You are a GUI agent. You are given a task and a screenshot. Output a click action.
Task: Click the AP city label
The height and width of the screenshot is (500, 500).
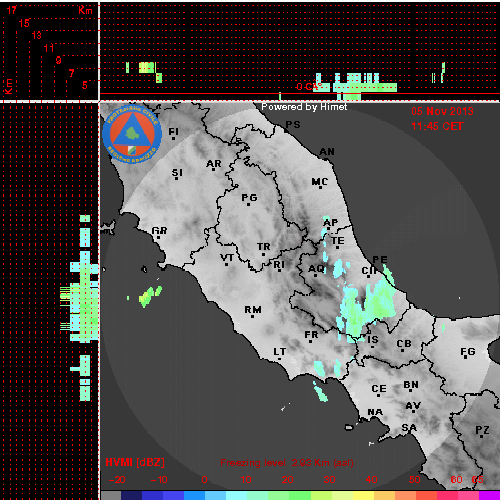(x=331, y=223)
